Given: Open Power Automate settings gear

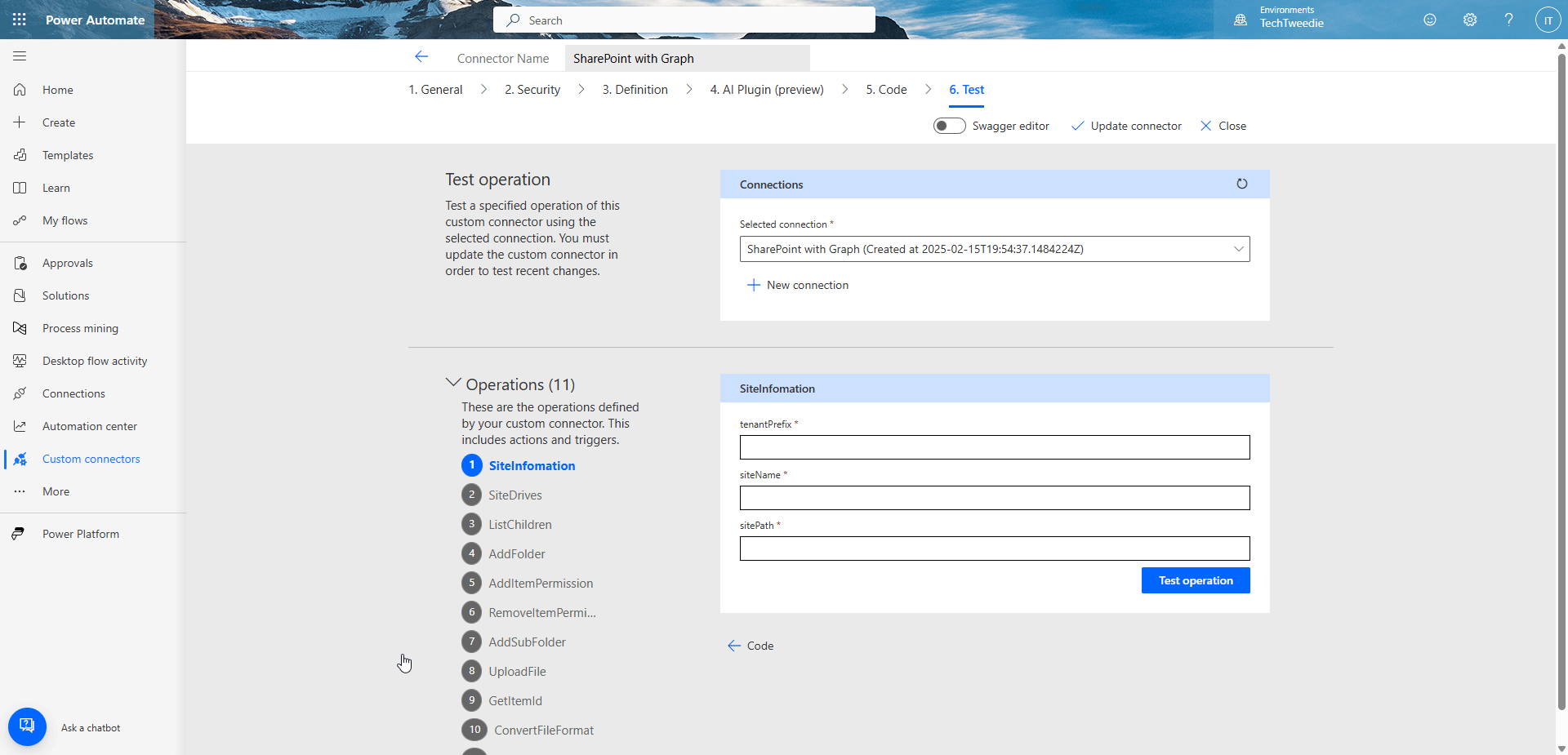Looking at the screenshot, I should 1469,20.
